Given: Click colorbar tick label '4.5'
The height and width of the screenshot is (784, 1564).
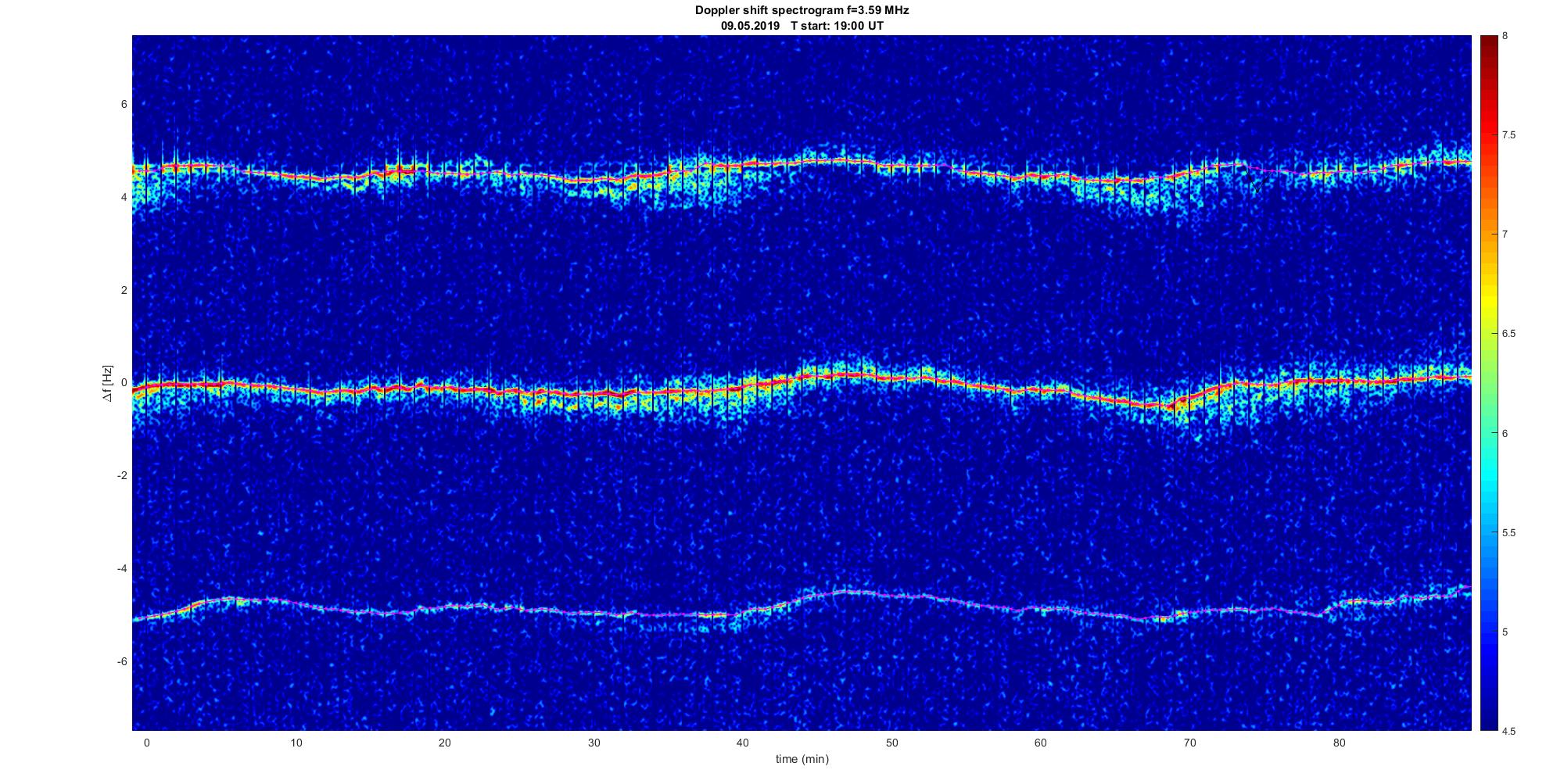Looking at the screenshot, I should (1508, 732).
